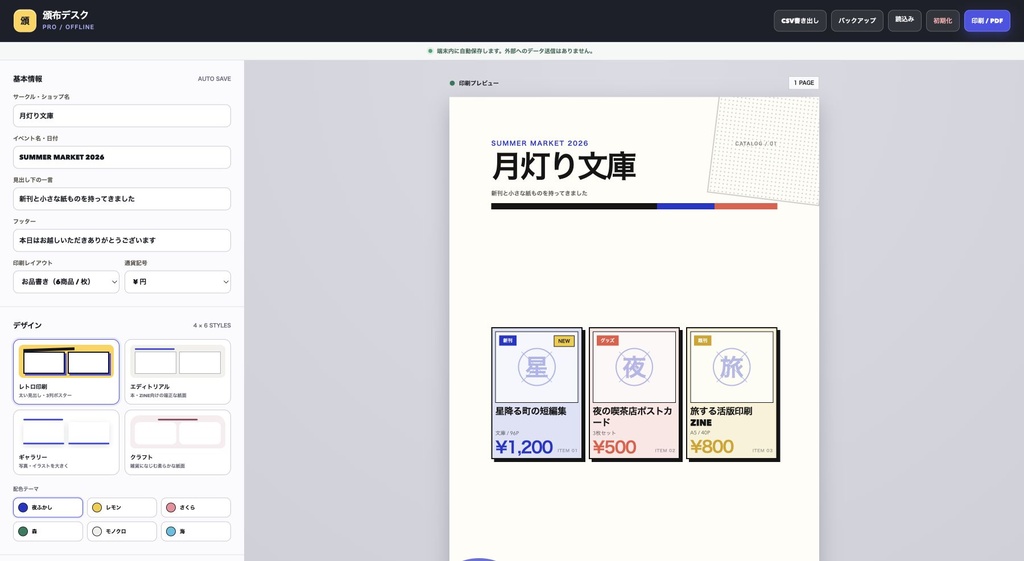Click the ¥800 price
The image size is (1024, 561).
712,447
